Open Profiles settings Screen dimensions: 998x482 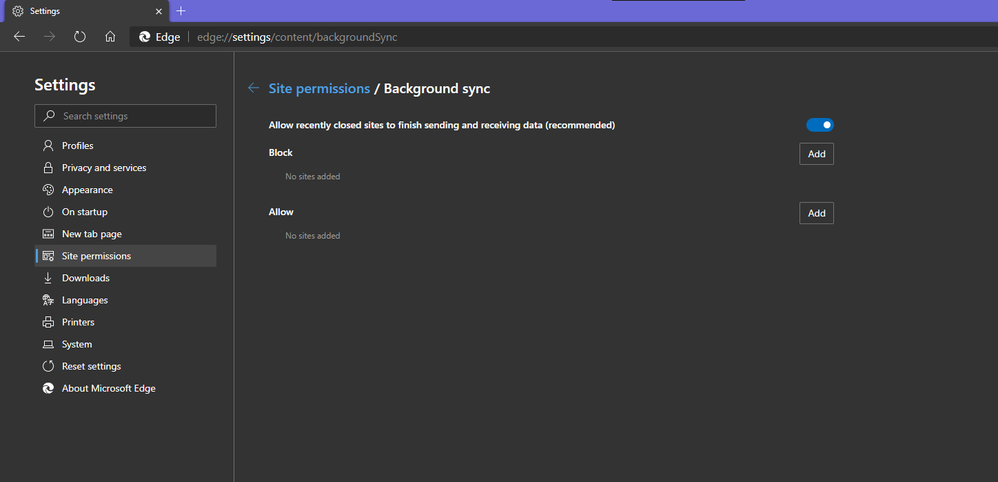pos(125,146)
